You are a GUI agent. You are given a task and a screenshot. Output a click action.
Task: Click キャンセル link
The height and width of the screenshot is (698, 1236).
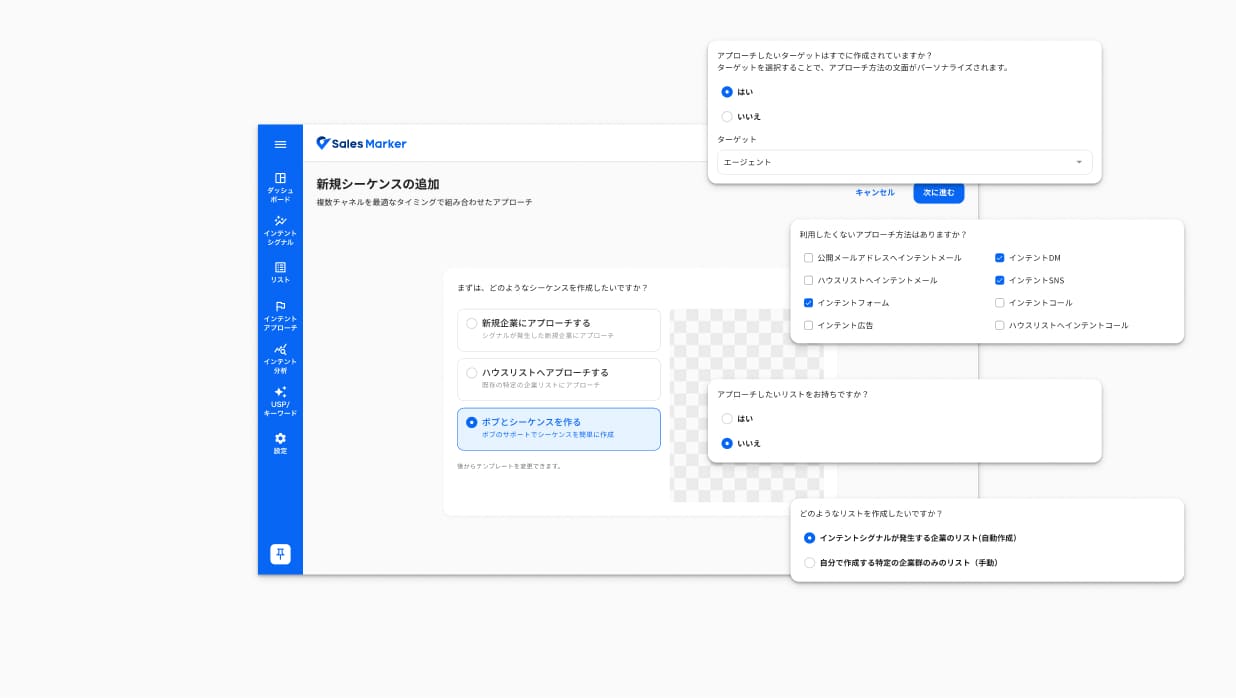tap(874, 192)
